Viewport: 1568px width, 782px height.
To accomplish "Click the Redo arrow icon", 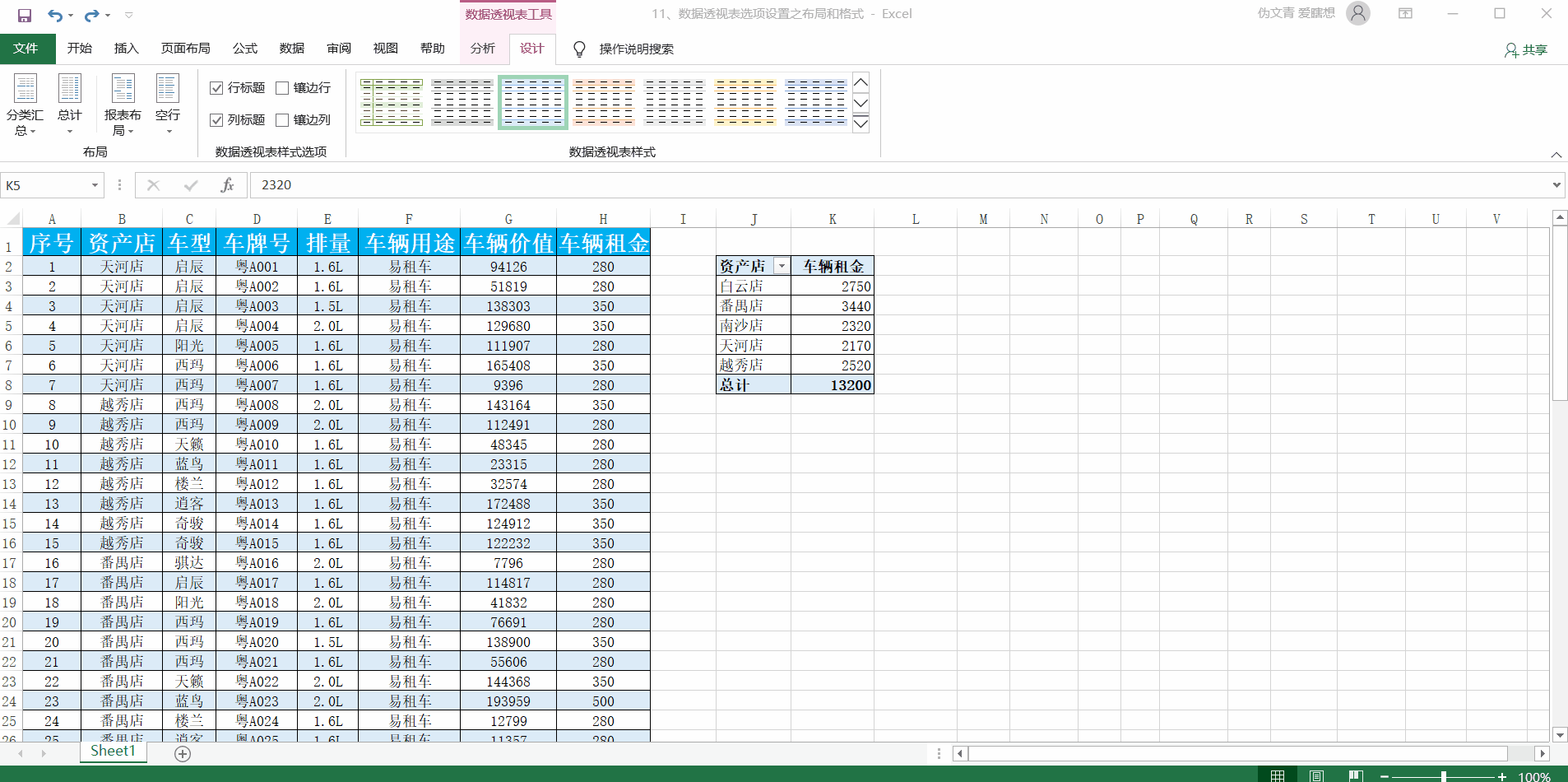I will [91, 15].
